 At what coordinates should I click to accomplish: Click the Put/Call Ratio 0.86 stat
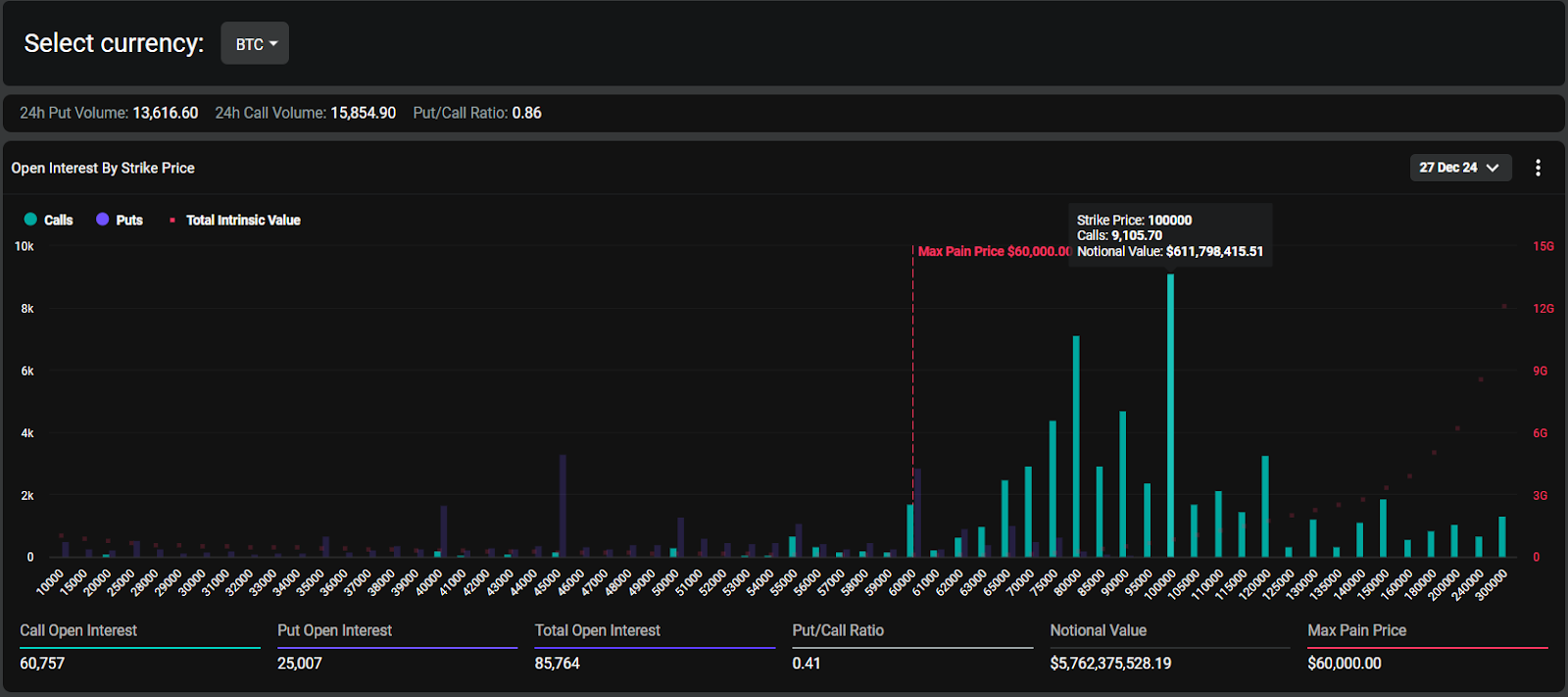tap(477, 113)
